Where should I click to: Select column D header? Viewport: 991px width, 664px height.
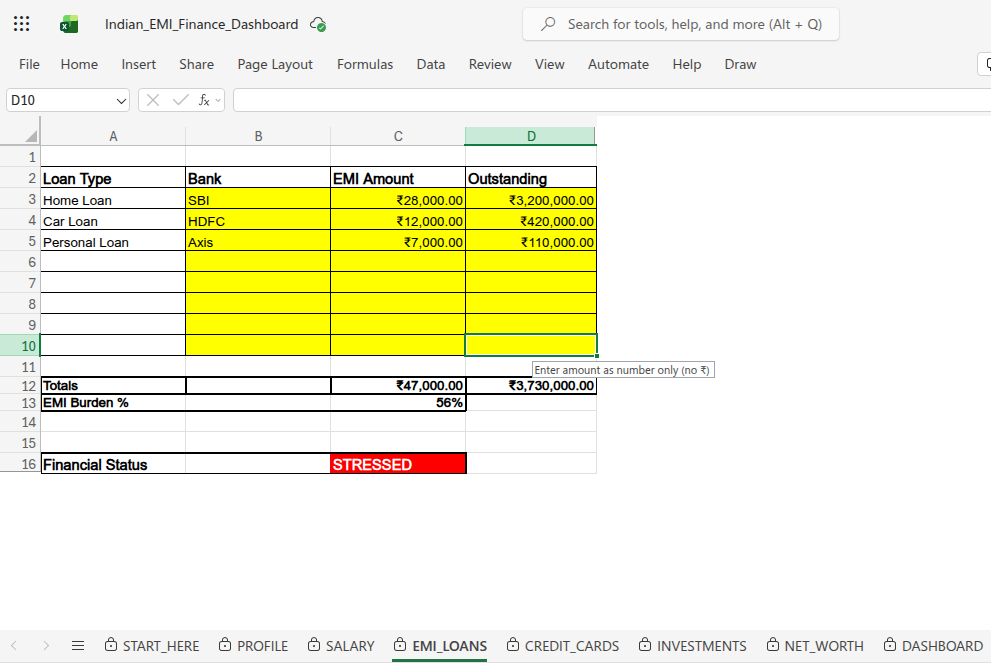(531, 136)
